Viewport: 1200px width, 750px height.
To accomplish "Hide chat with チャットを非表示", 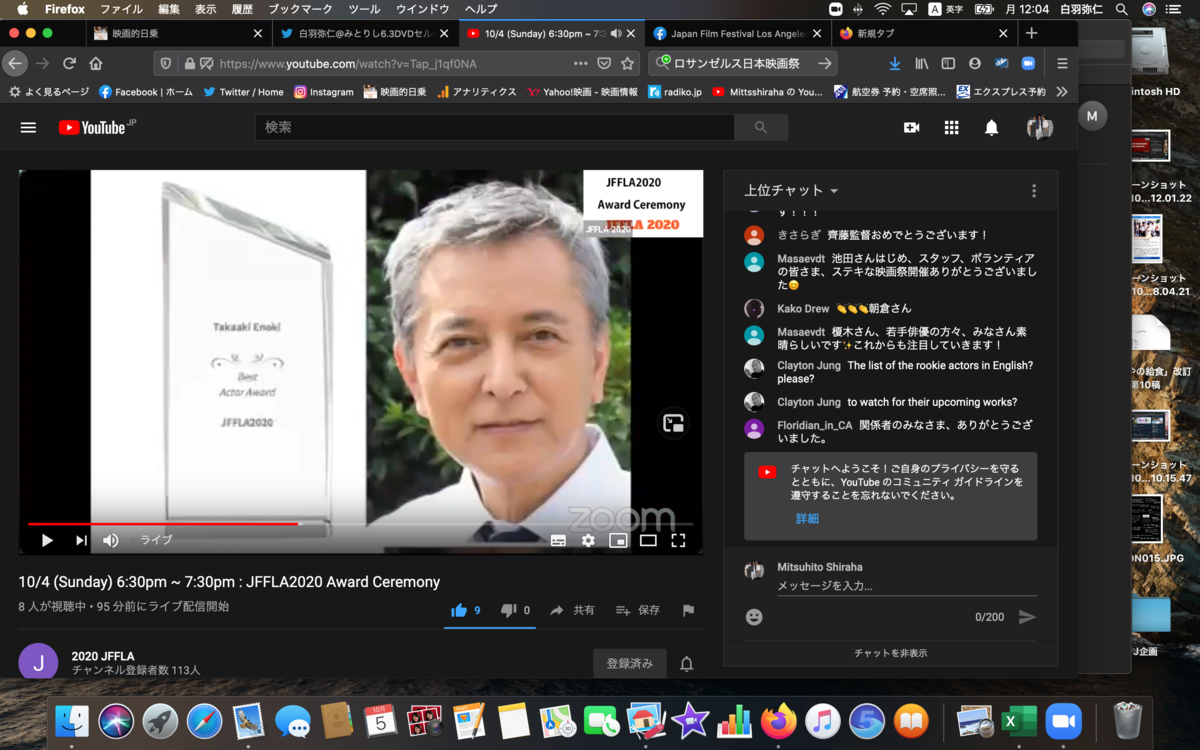I will click(890, 653).
